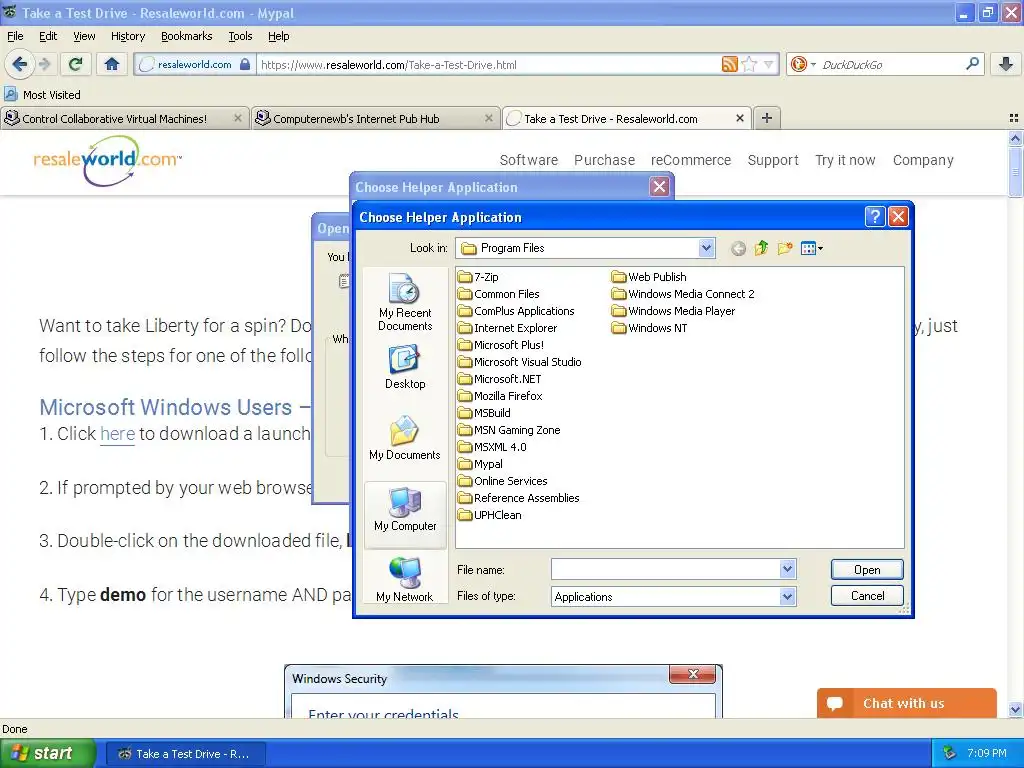Go to last folder visited in dialog
Screen dimensions: 1024x768
pos(738,248)
